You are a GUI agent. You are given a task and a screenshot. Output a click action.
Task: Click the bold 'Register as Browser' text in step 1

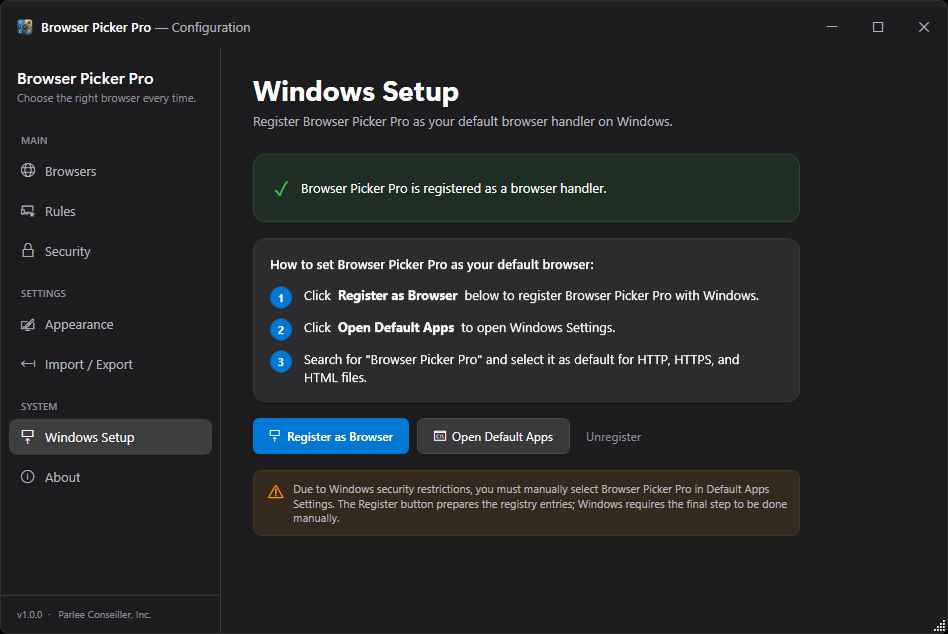397,296
